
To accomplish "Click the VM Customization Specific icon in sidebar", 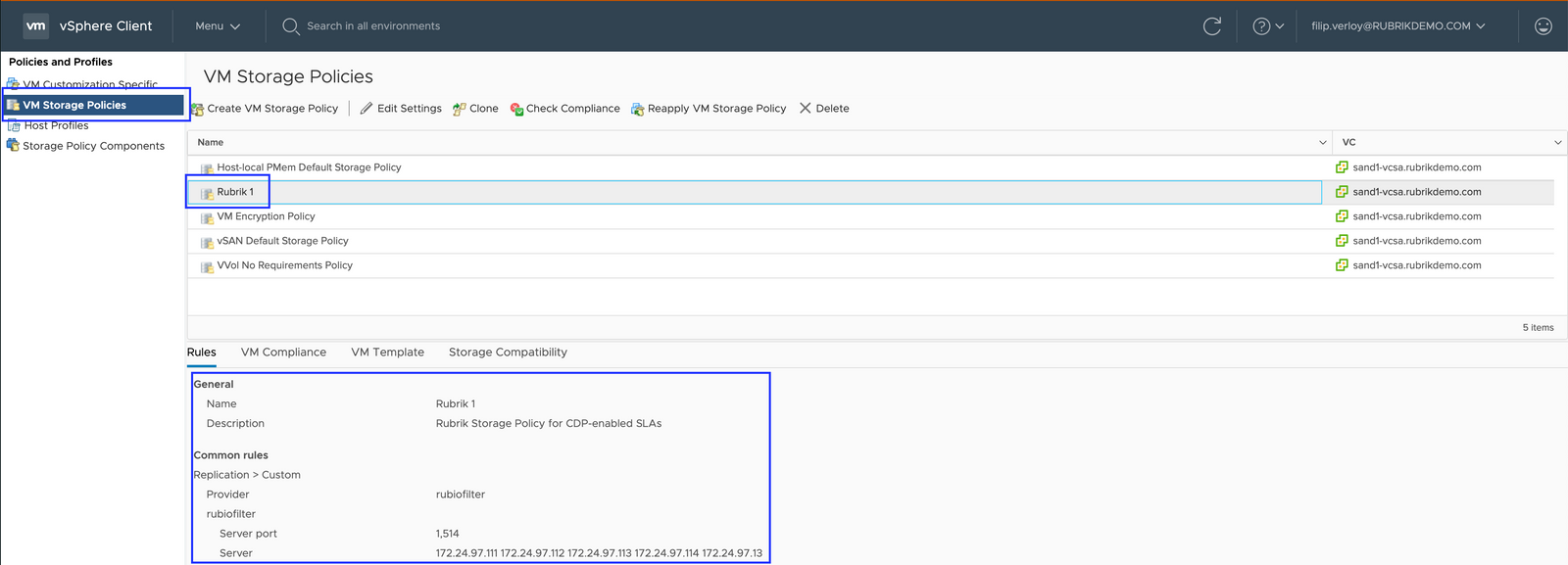I will tap(14, 84).
